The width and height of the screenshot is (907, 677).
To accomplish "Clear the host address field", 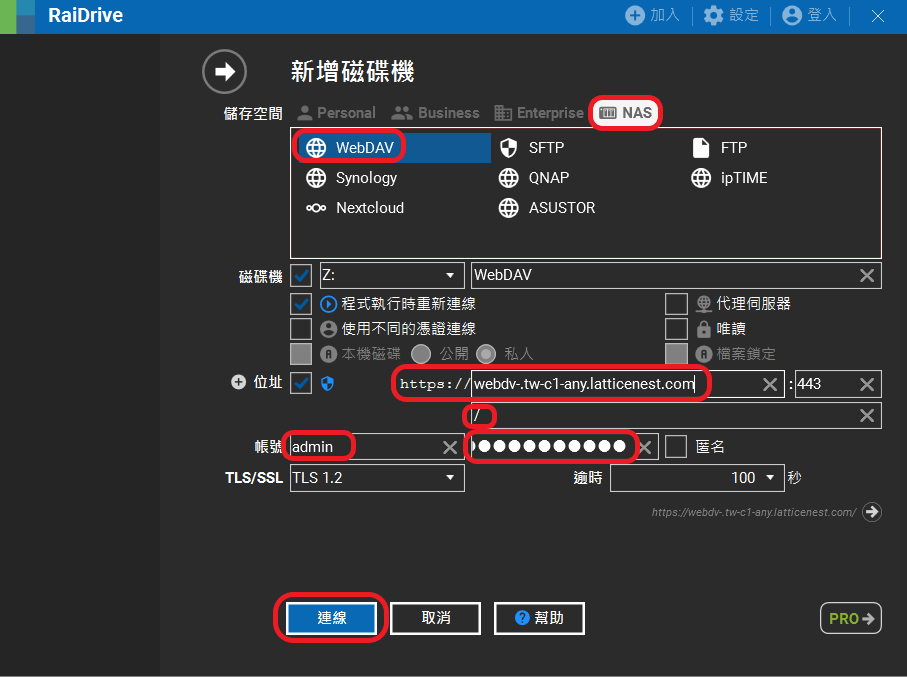I will [770, 384].
